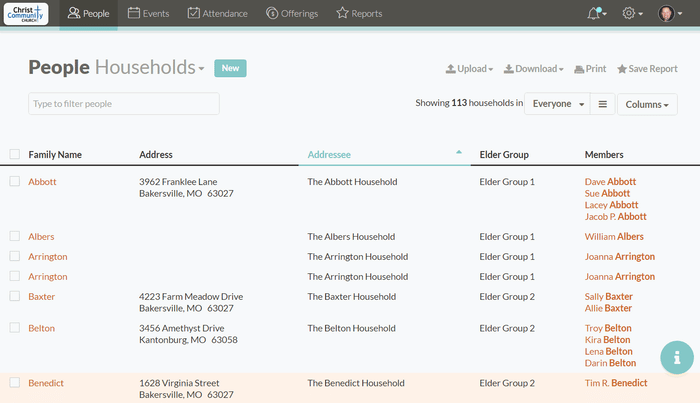Viewport: 700px width, 403px height.
Task: Open the Belton family link
Action: (x=41, y=328)
